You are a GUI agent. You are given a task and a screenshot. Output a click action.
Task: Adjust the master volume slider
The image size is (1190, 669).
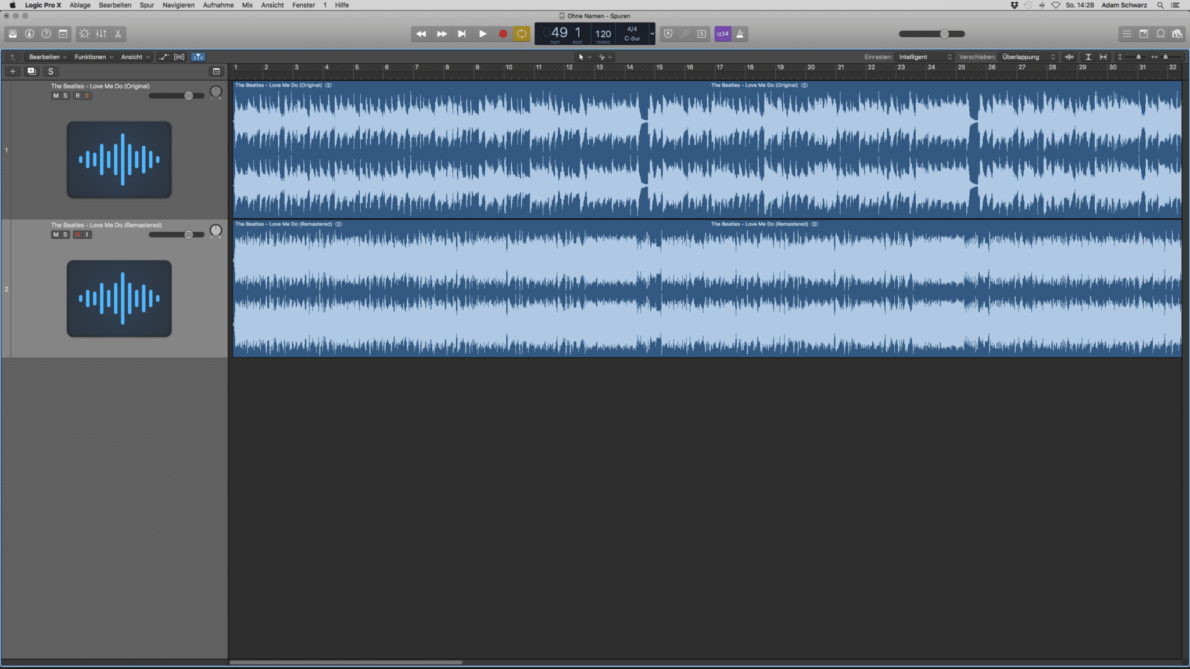[932, 34]
